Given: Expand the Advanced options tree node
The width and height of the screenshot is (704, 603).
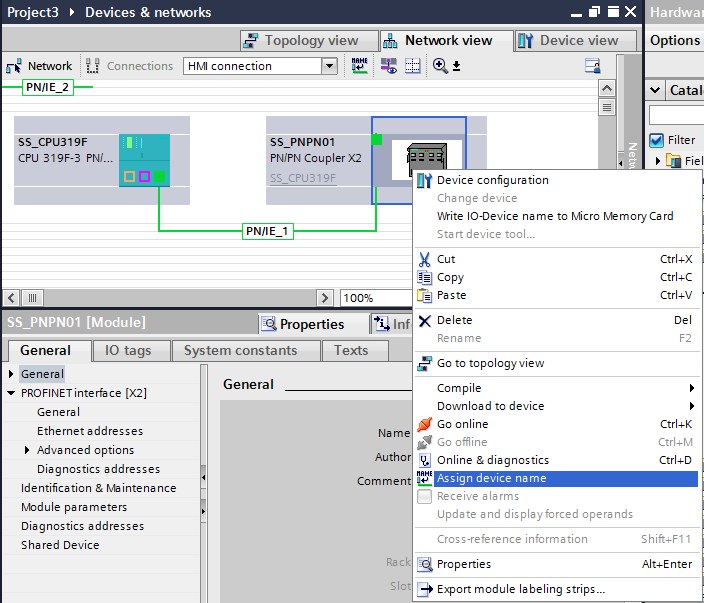Looking at the screenshot, I should [x=27, y=450].
